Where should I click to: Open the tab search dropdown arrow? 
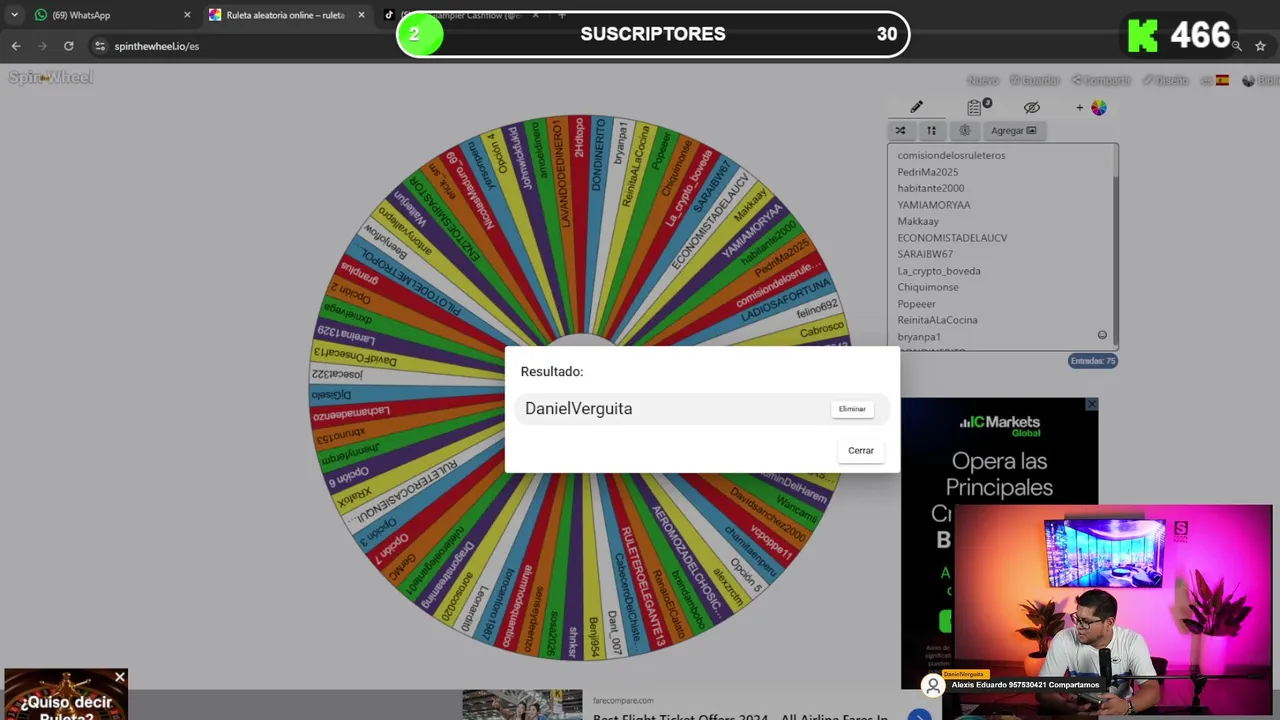pos(14,15)
